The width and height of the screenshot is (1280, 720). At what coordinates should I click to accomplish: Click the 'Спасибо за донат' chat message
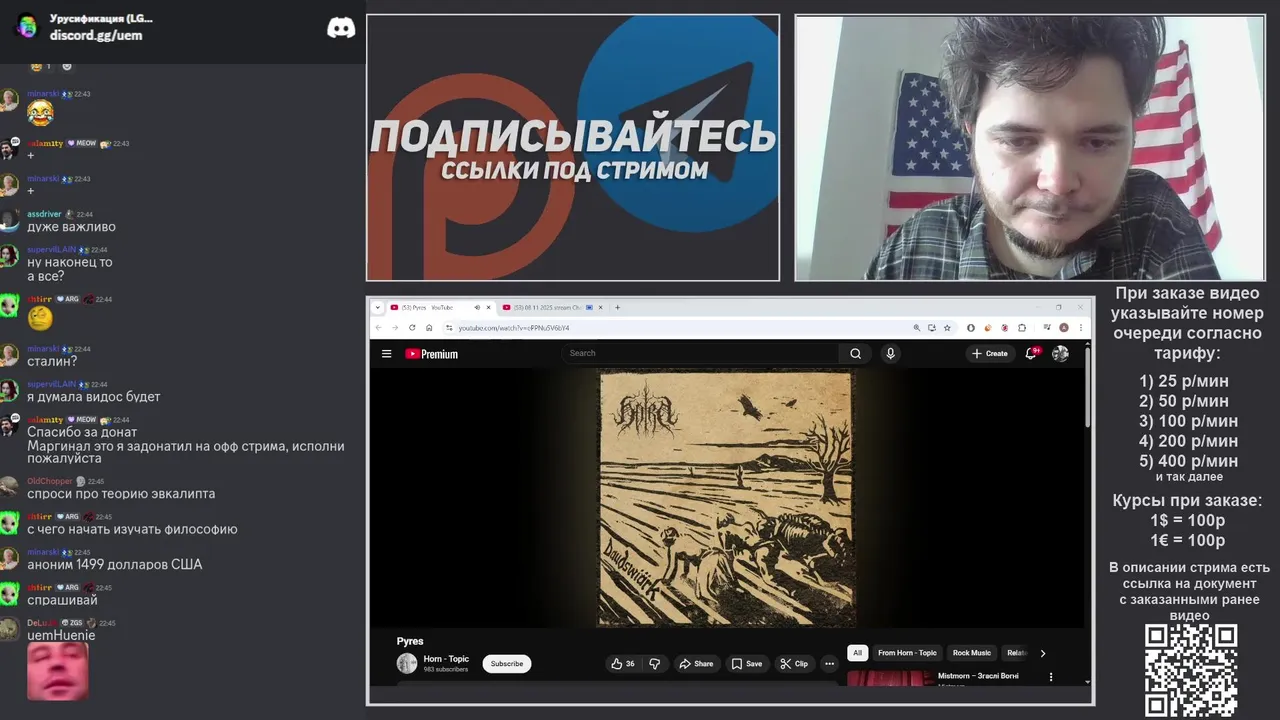[82, 432]
